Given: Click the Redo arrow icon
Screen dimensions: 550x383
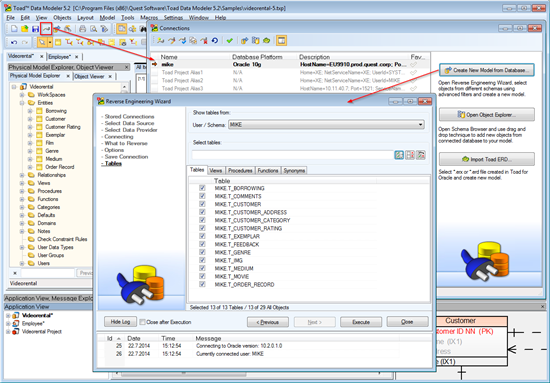Looking at the screenshot, I should [25, 42].
